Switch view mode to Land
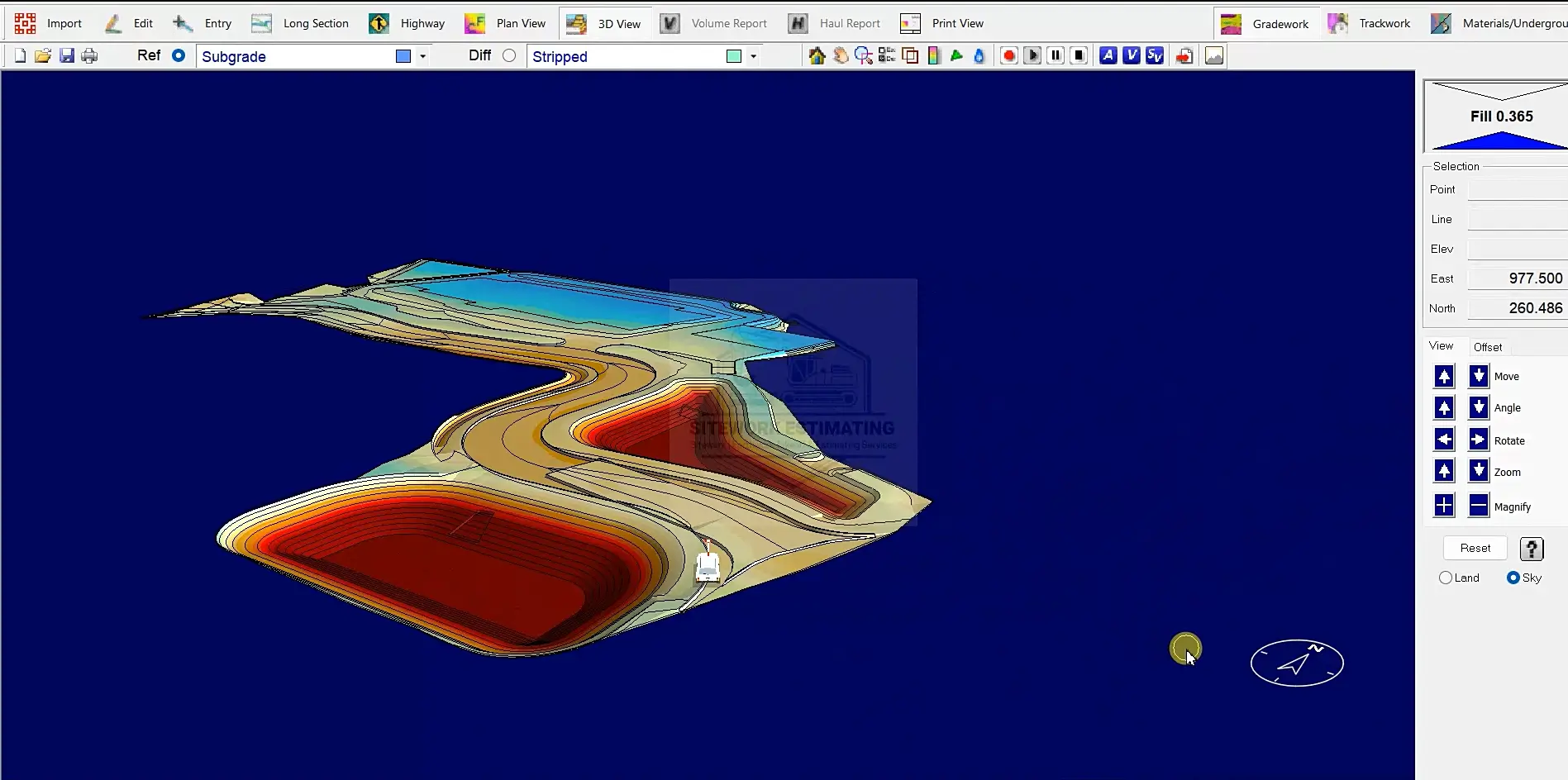 coord(1445,578)
